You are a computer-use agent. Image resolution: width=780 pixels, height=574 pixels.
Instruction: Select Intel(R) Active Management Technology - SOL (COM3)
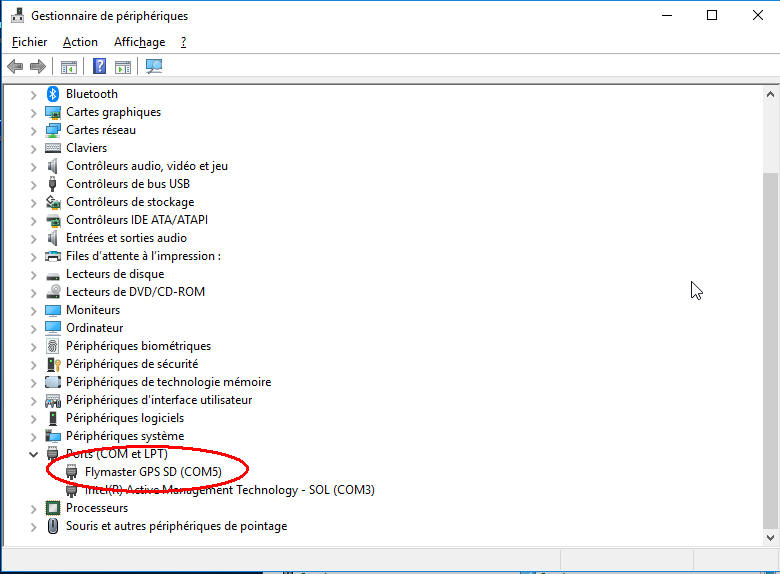[230, 490]
